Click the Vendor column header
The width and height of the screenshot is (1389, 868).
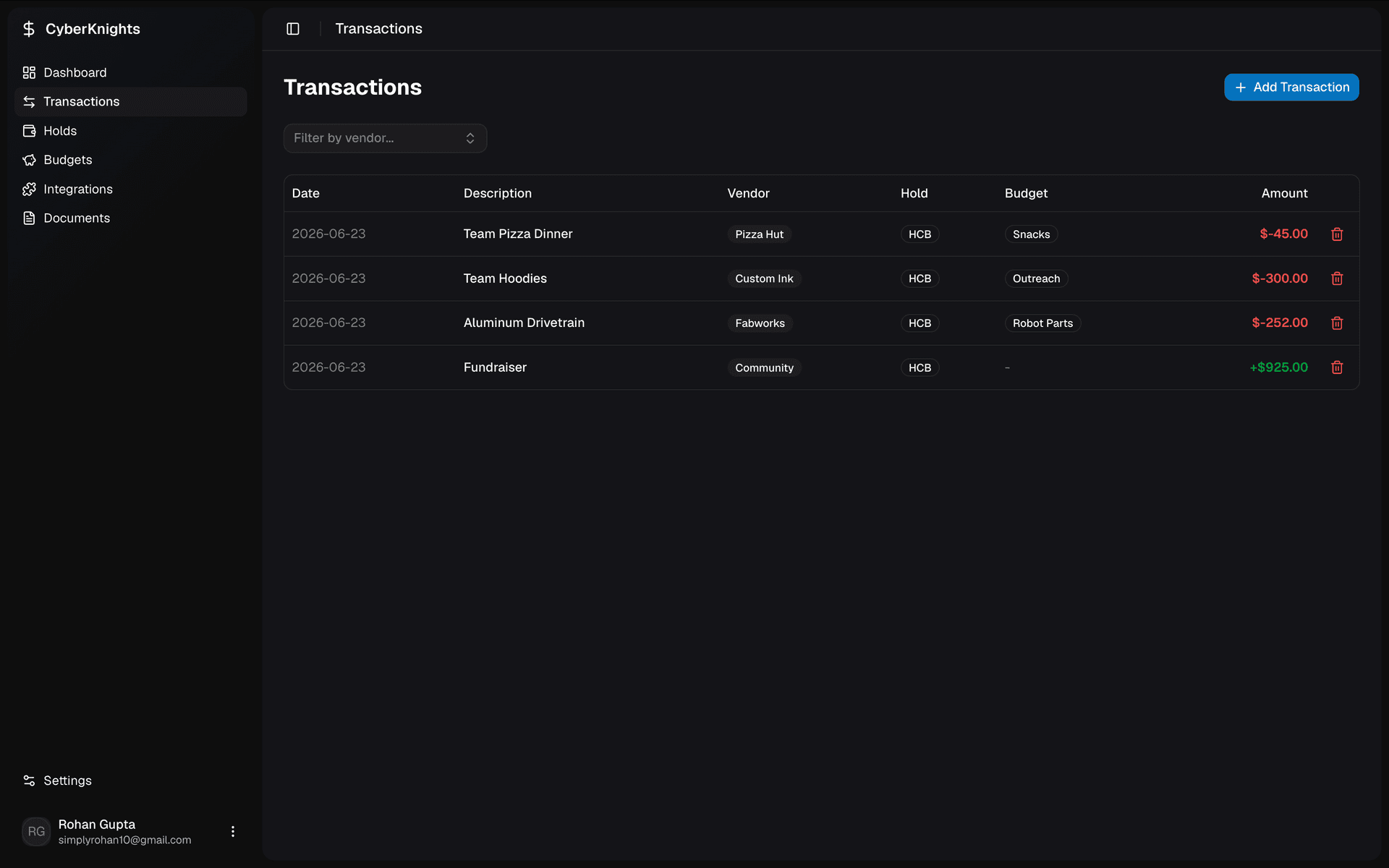coord(748,193)
